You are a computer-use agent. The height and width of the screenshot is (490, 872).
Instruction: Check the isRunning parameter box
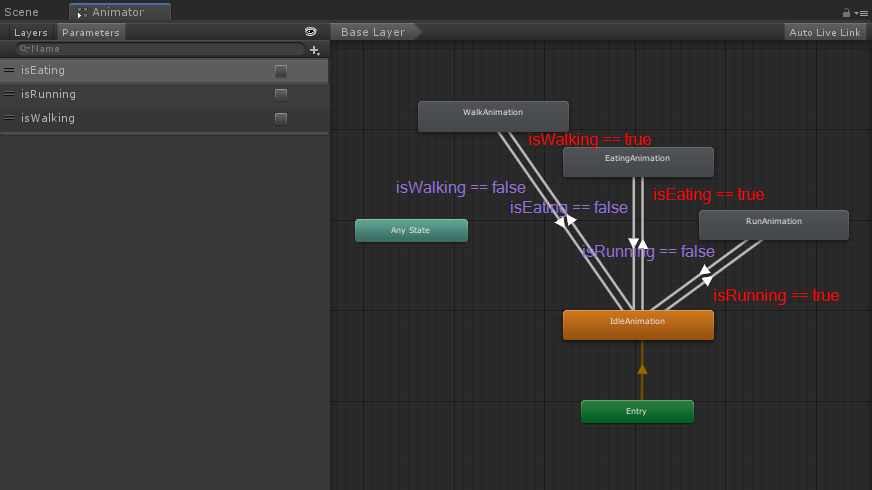[x=281, y=95]
